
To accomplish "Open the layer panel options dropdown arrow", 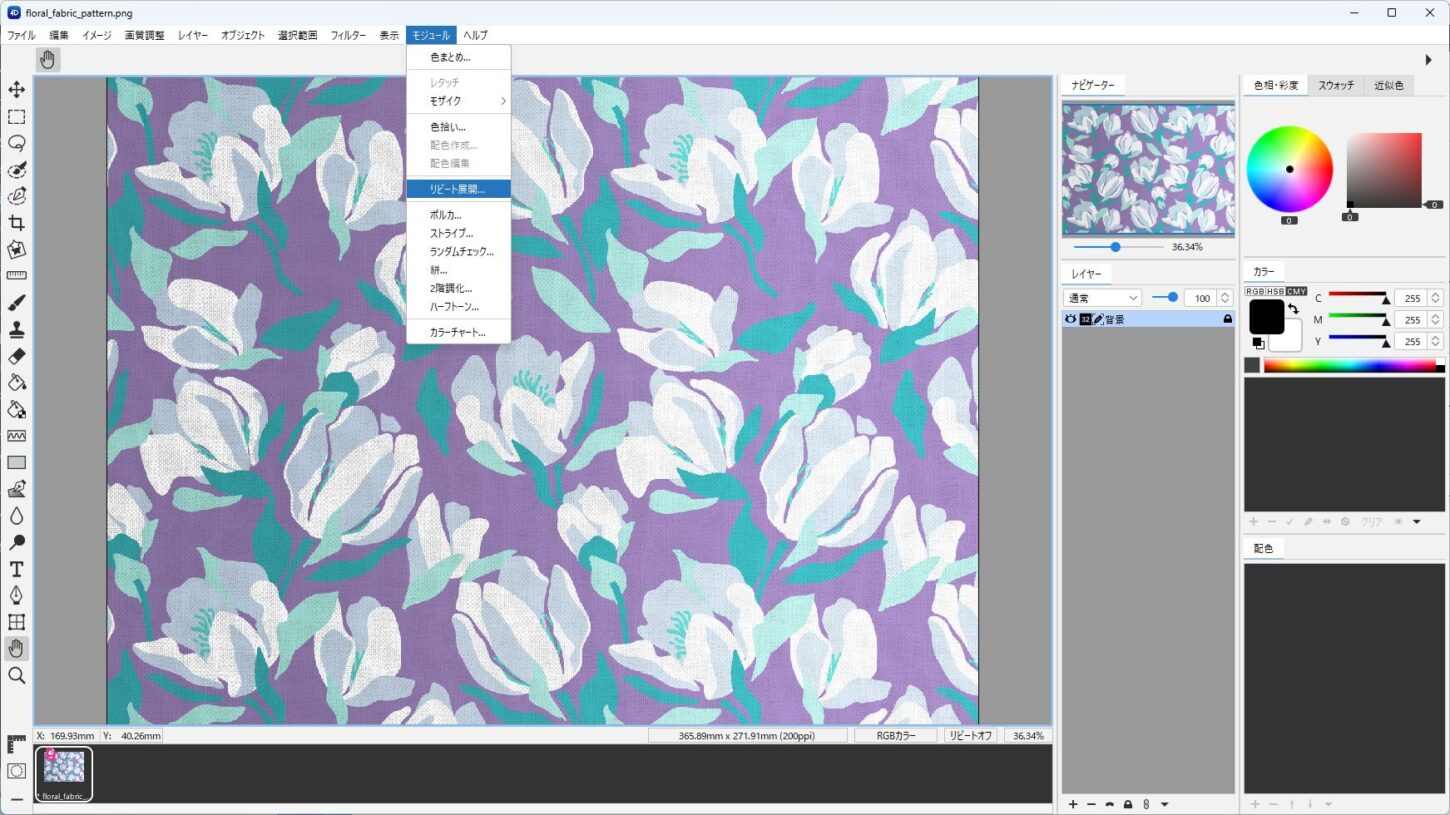I will coord(1164,804).
